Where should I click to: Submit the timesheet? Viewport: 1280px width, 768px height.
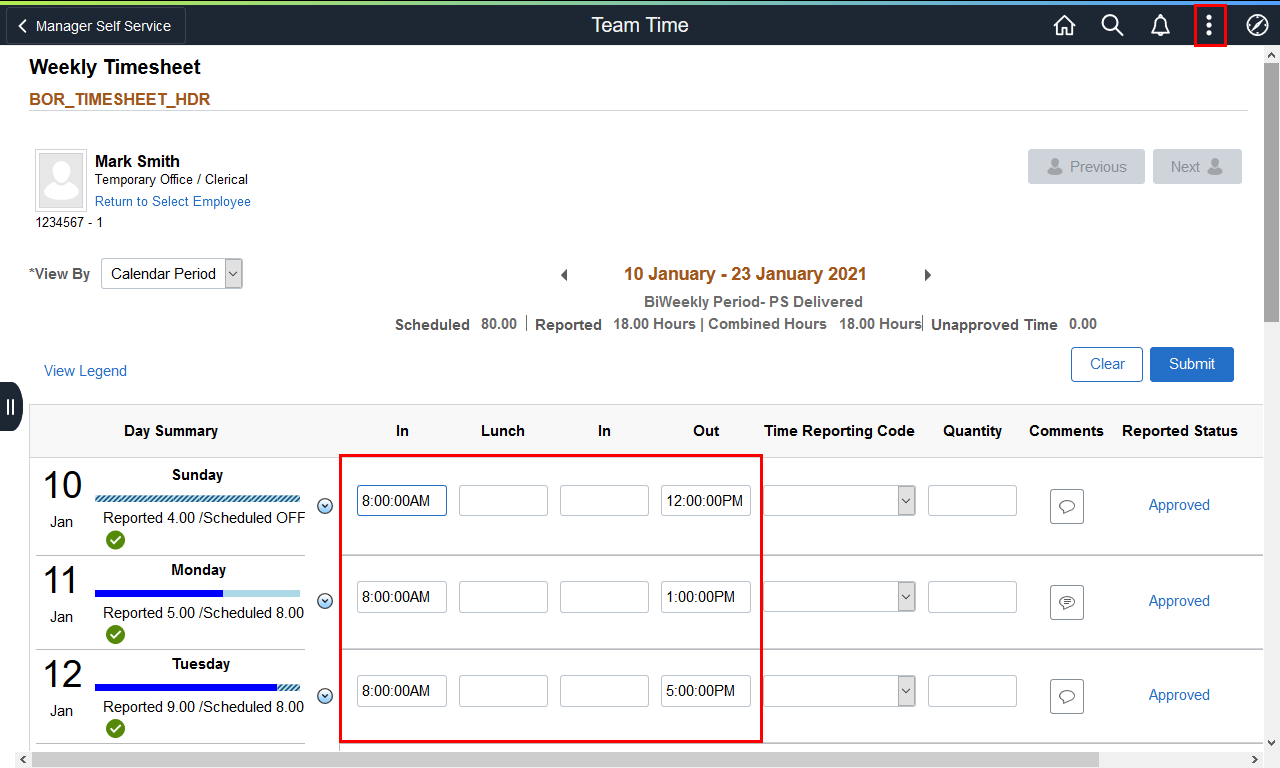click(1191, 364)
